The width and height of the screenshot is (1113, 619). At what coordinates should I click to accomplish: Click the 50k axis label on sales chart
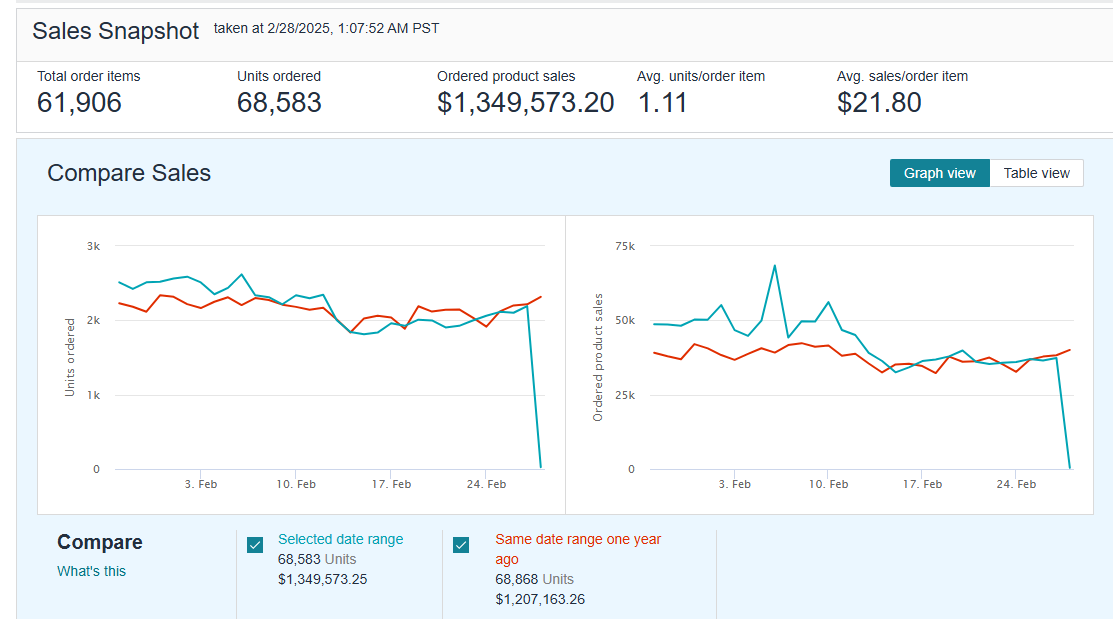pos(625,321)
